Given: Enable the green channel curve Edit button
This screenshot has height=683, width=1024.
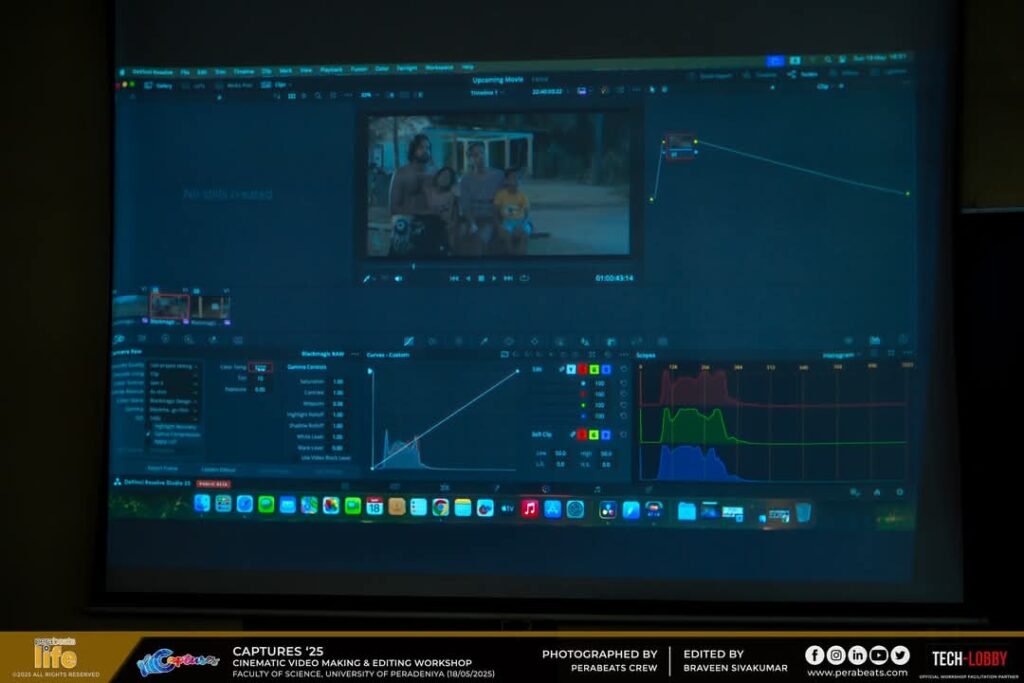Looking at the screenshot, I should (x=594, y=369).
